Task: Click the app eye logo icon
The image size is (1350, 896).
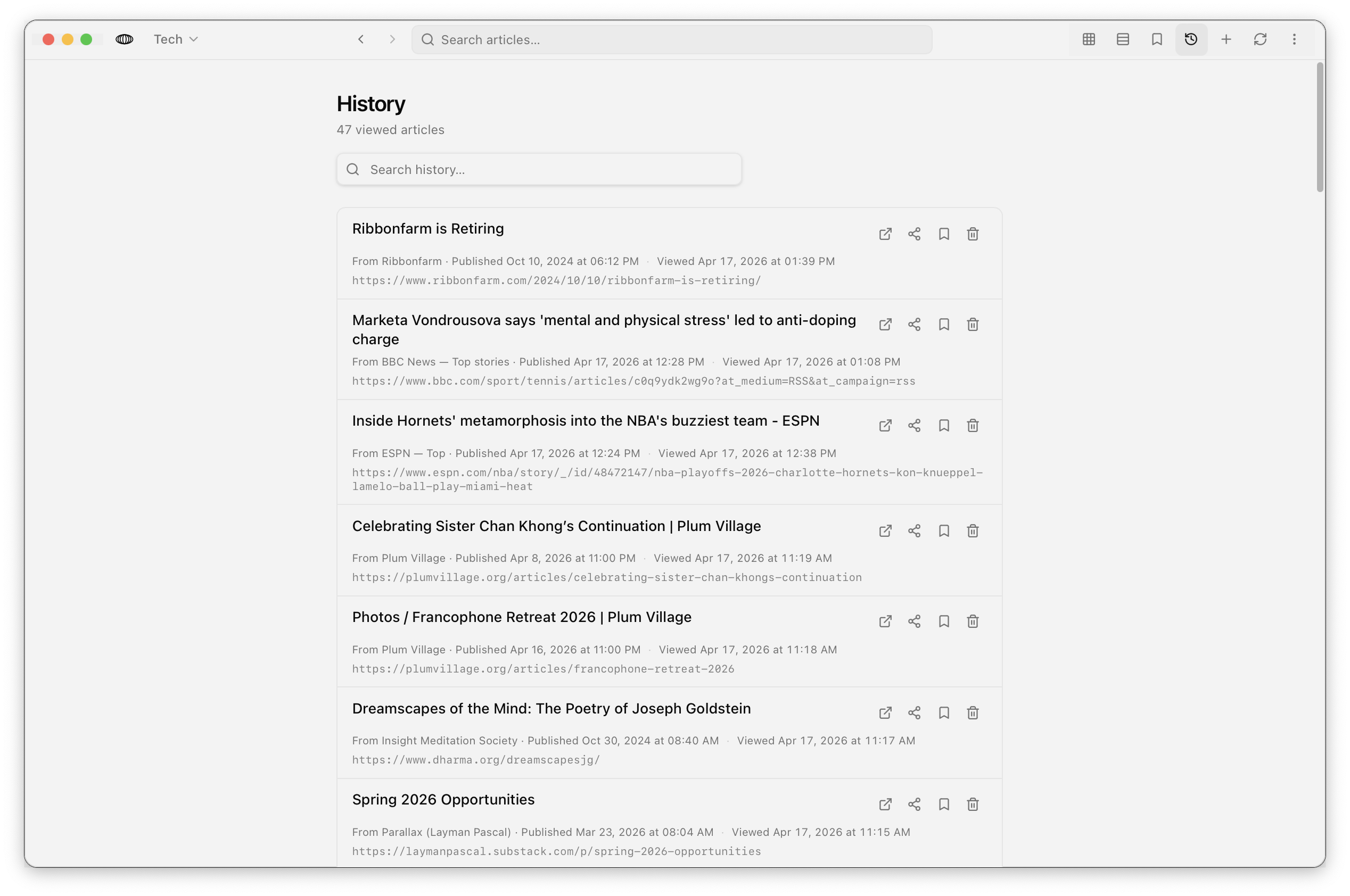Action: [124, 39]
